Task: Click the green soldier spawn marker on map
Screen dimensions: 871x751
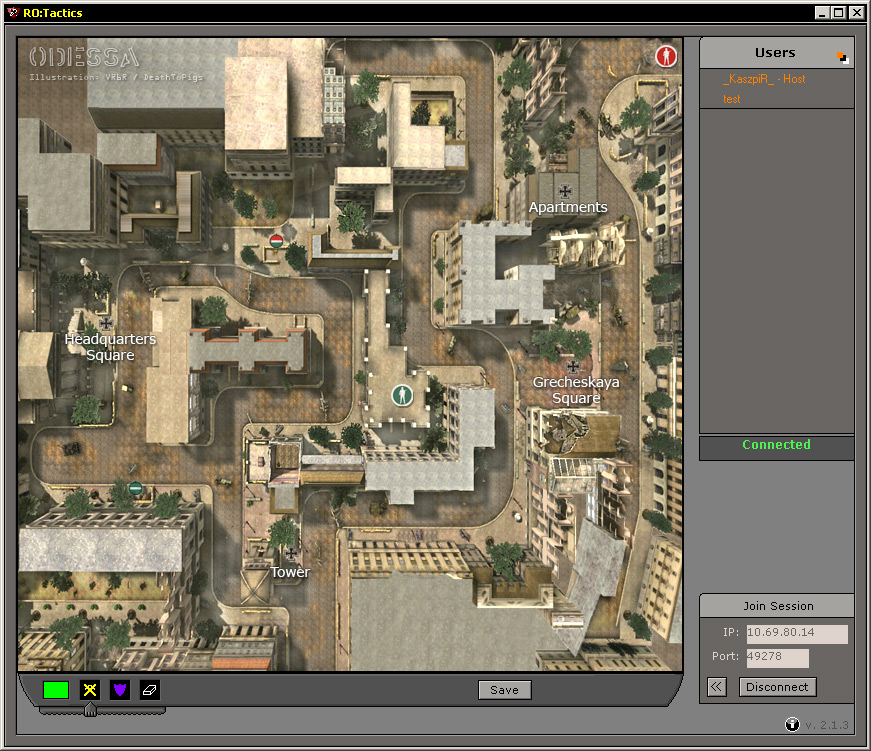Action: 402,395
